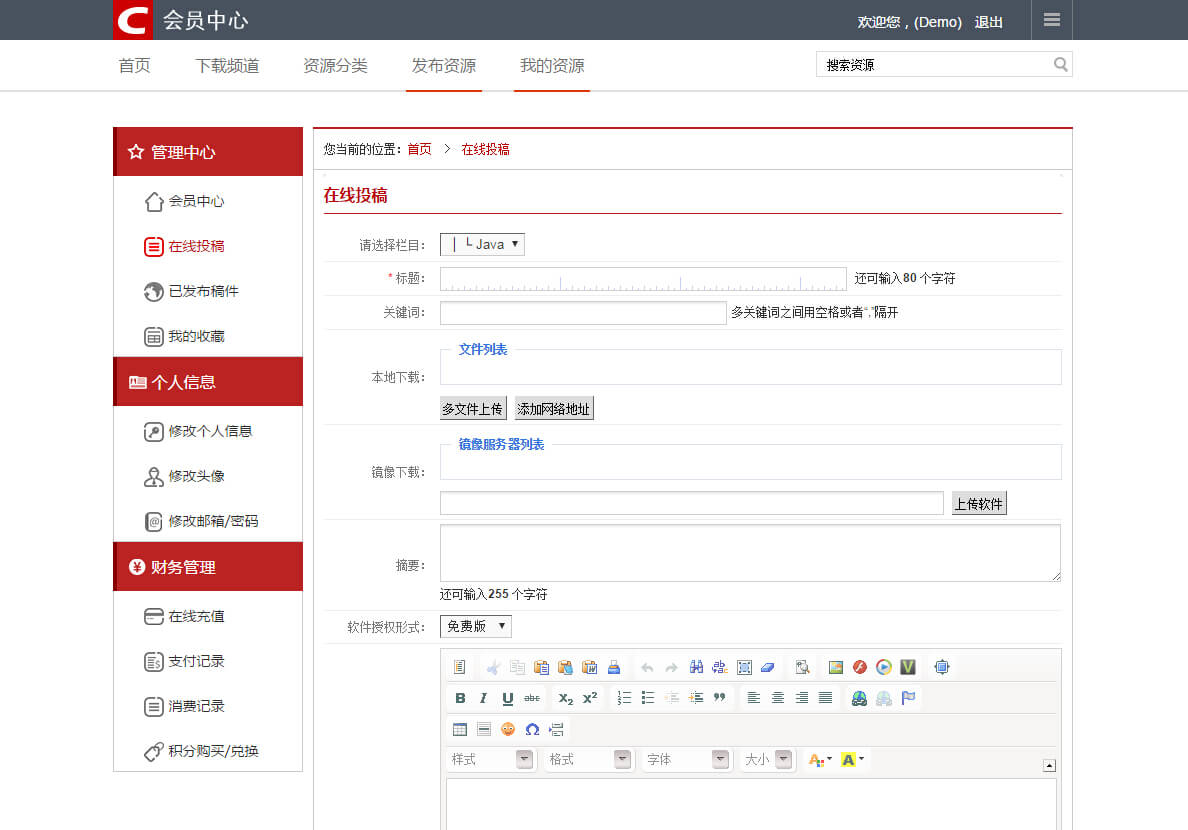This screenshot has width=1188, height=830.
Task: Click Paste as plain text icon
Action: [565, 667]
